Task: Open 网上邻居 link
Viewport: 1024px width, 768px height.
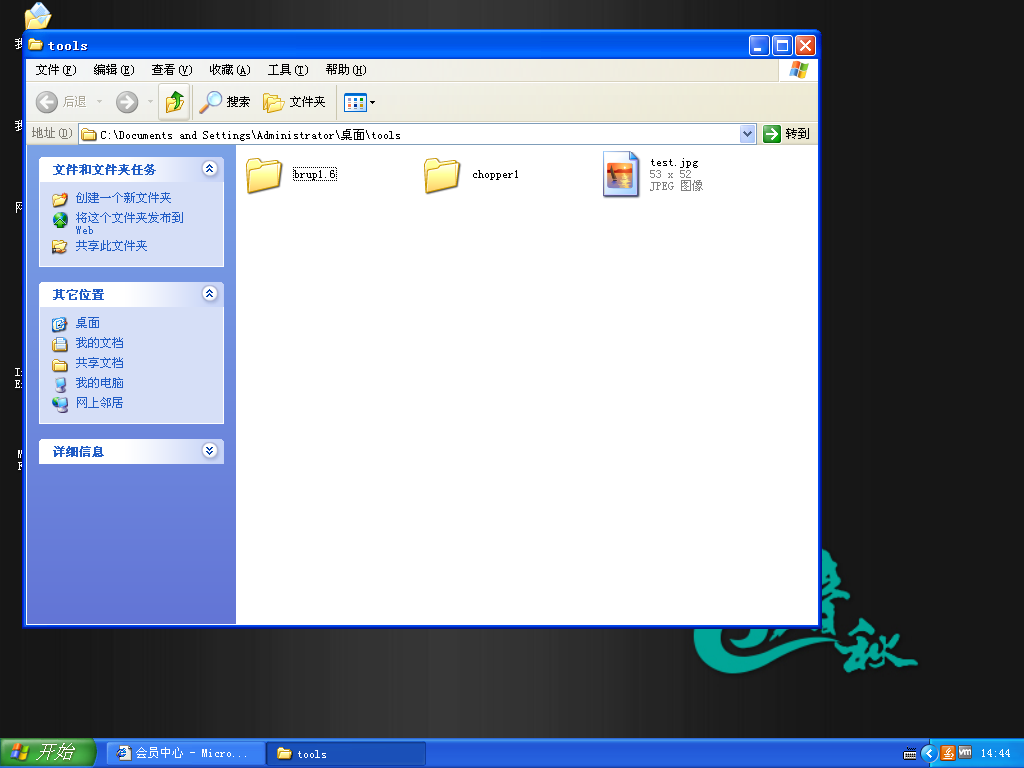Action: pos(99,402)
